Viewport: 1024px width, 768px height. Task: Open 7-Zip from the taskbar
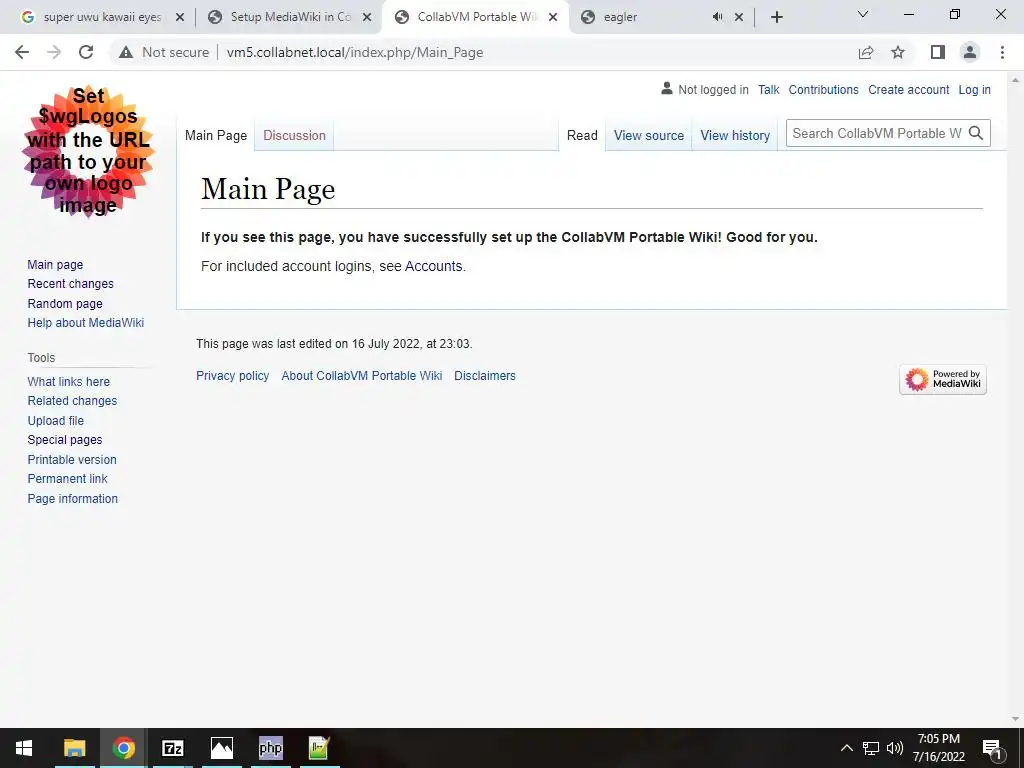click(x=172, y=748)
